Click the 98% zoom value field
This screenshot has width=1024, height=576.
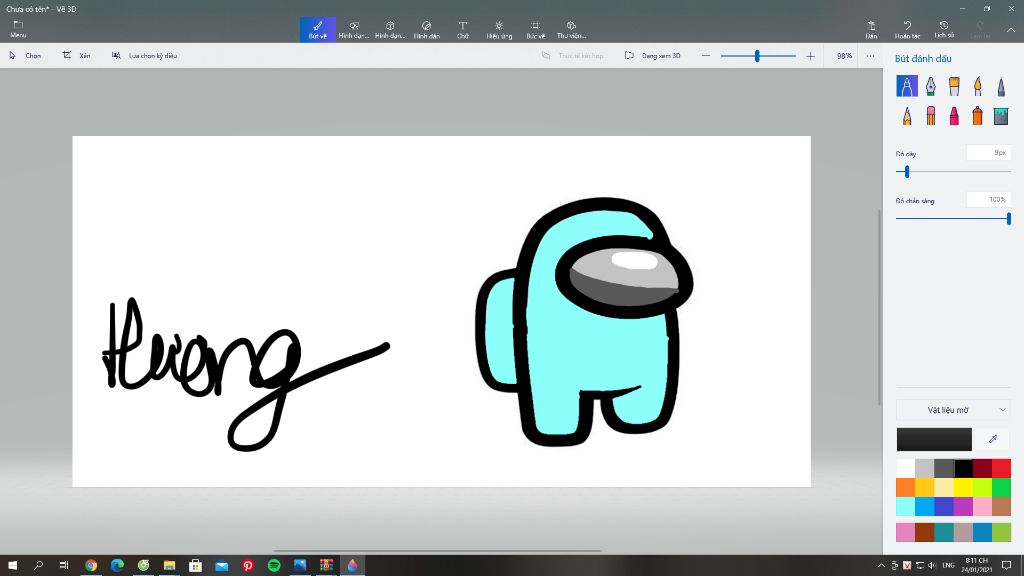tap(844, 56)
